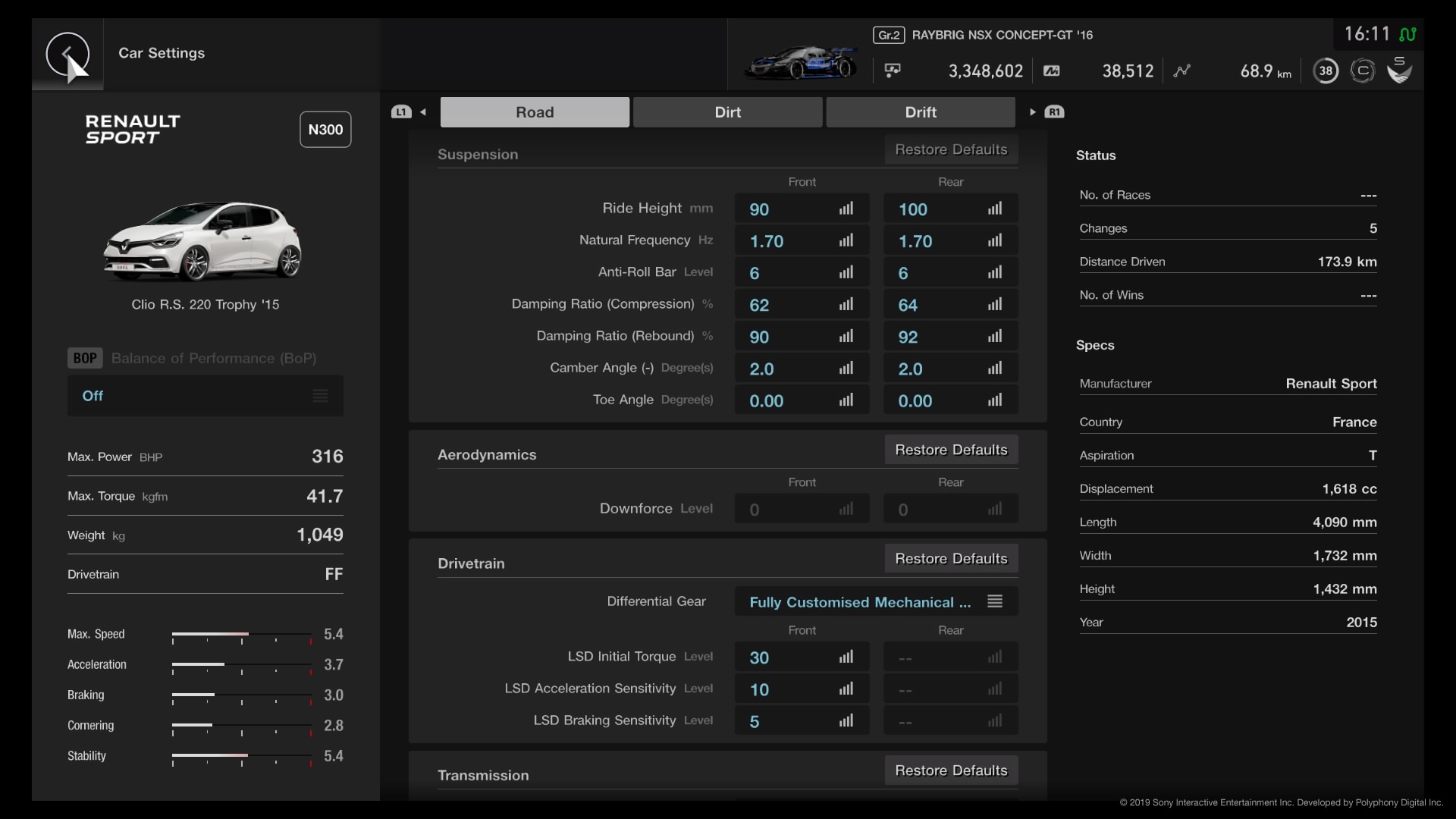Viewport: 1456px width, 819px height.
Task: Open the Differential Gear dropdown
Action: click(x=877, y=602)
